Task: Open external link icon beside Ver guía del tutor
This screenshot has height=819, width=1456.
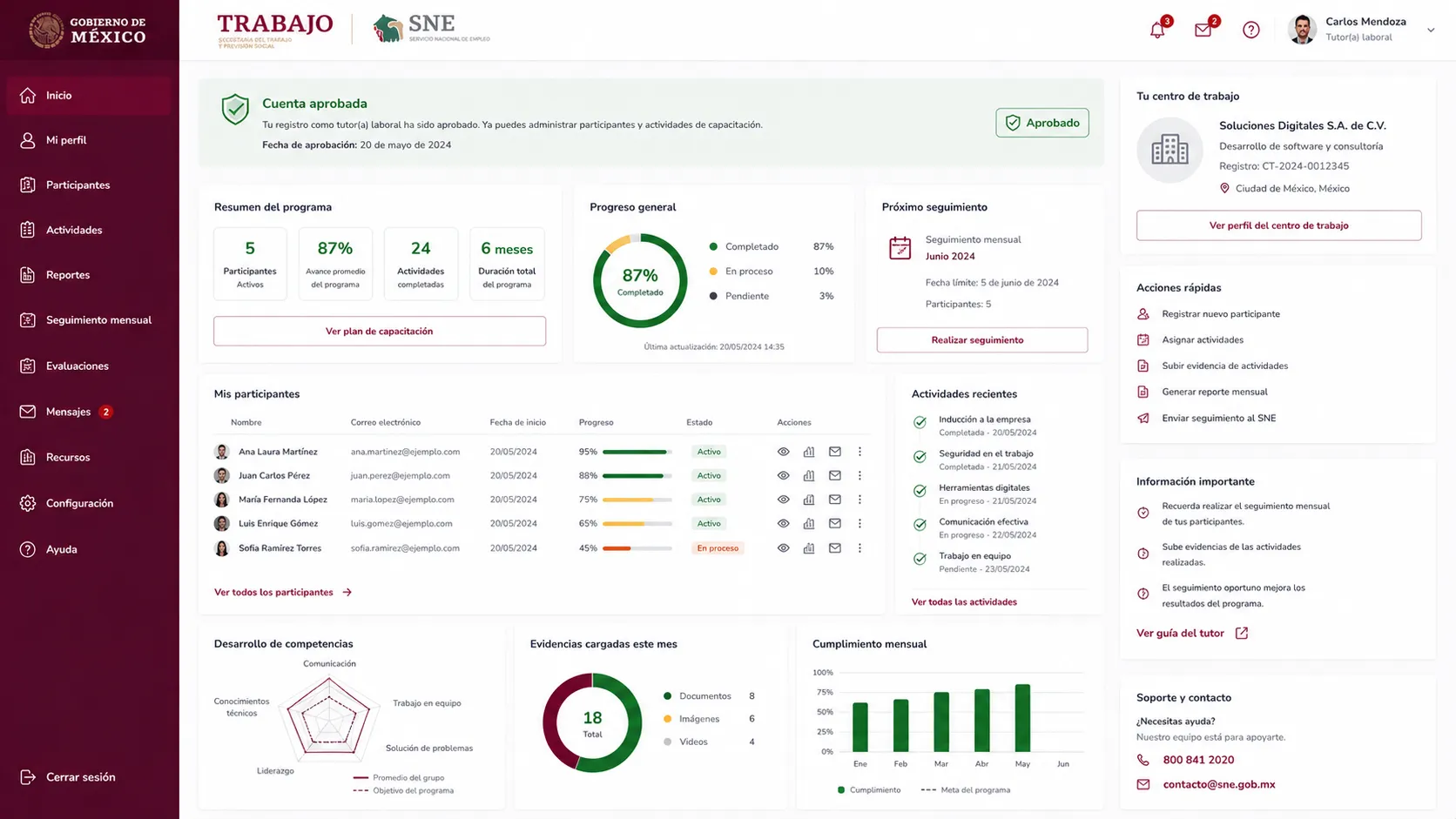Action: click(1242, 634)
